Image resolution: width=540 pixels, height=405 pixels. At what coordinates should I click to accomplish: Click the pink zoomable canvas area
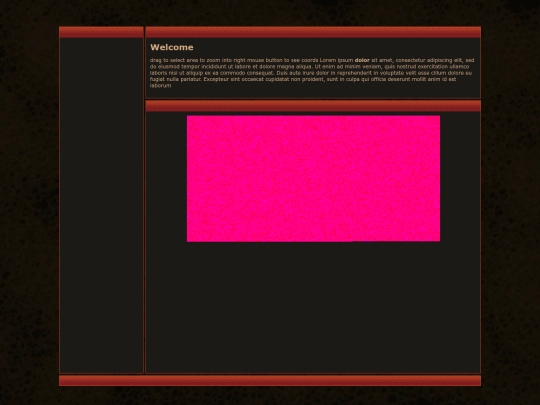(313, 179)
